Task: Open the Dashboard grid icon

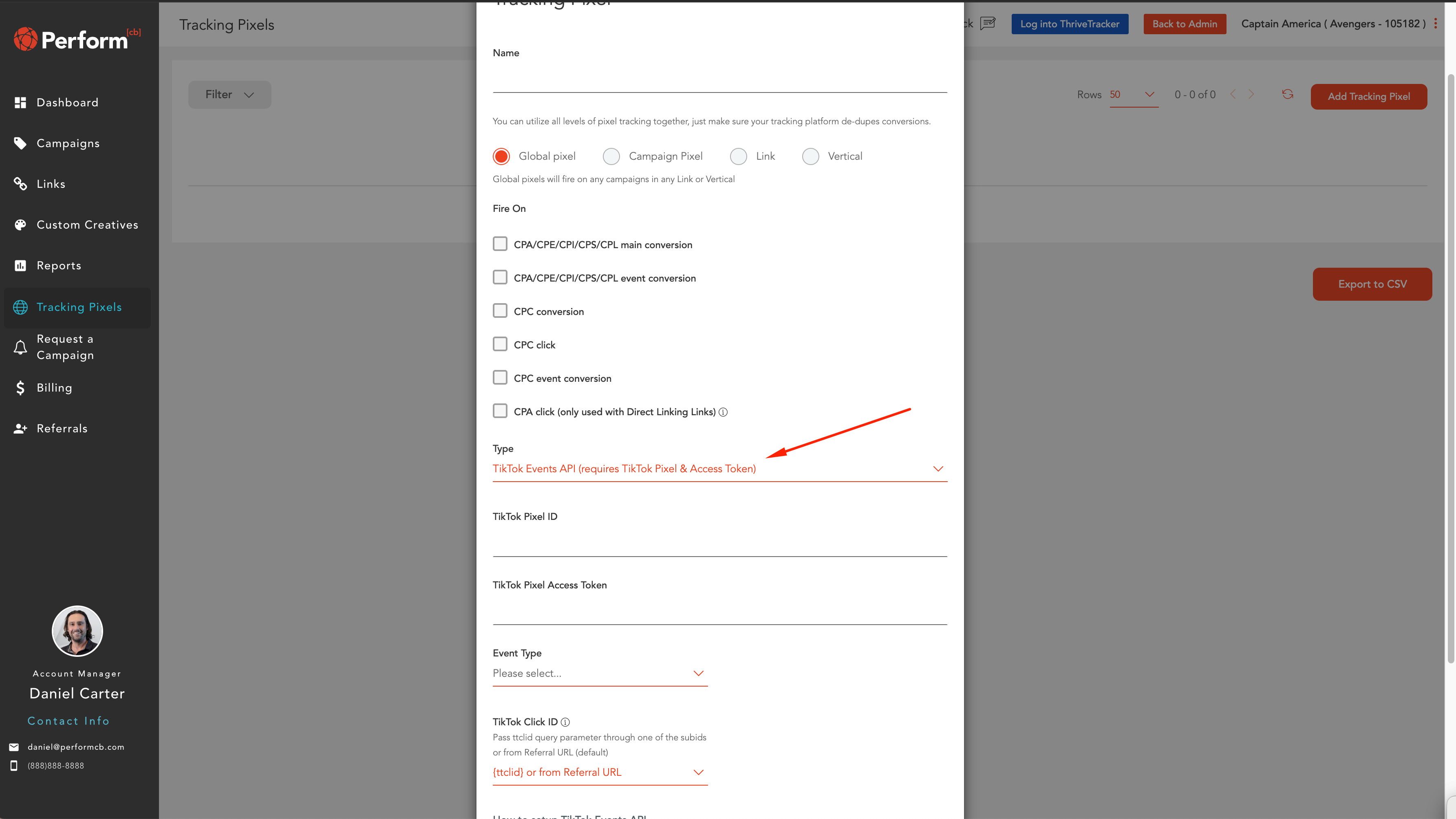Action: [20, 102]
